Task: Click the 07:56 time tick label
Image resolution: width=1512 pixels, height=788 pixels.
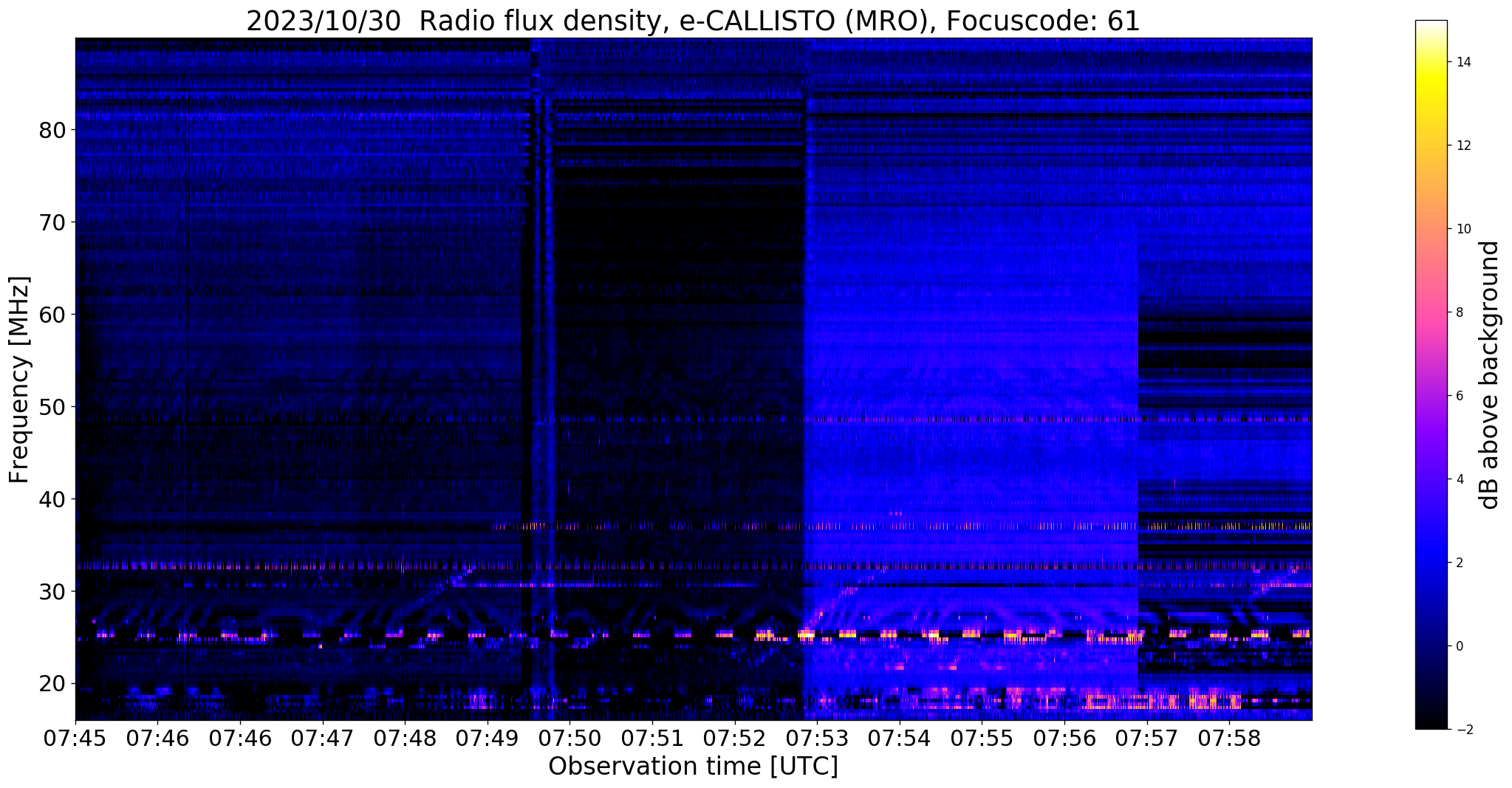Action: (x=1064, y=739)
